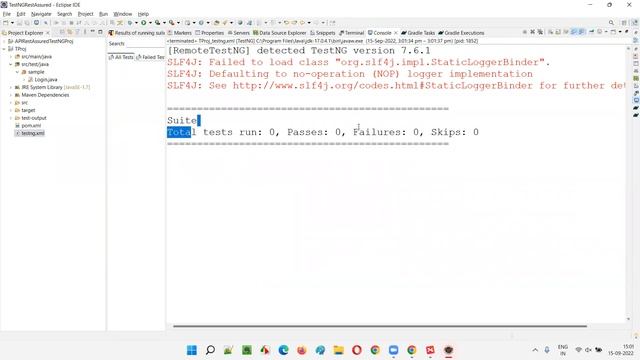Toggle Link with Editor in Project Explorer
Image resolution: width=640 pixels, height=360 pixels.
(x=70, y=32)
